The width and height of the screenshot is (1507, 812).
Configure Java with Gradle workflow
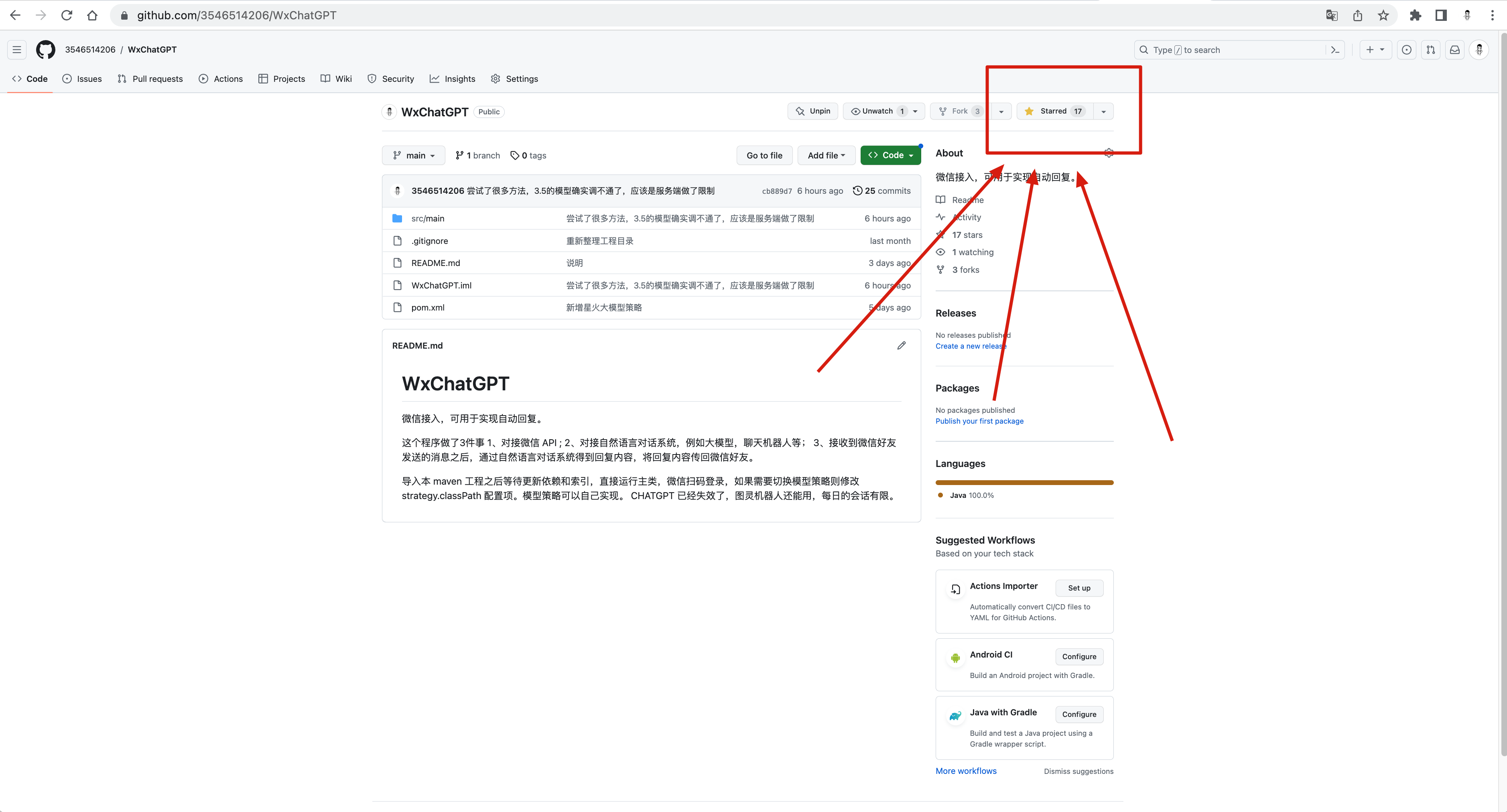click(1079, 714)
